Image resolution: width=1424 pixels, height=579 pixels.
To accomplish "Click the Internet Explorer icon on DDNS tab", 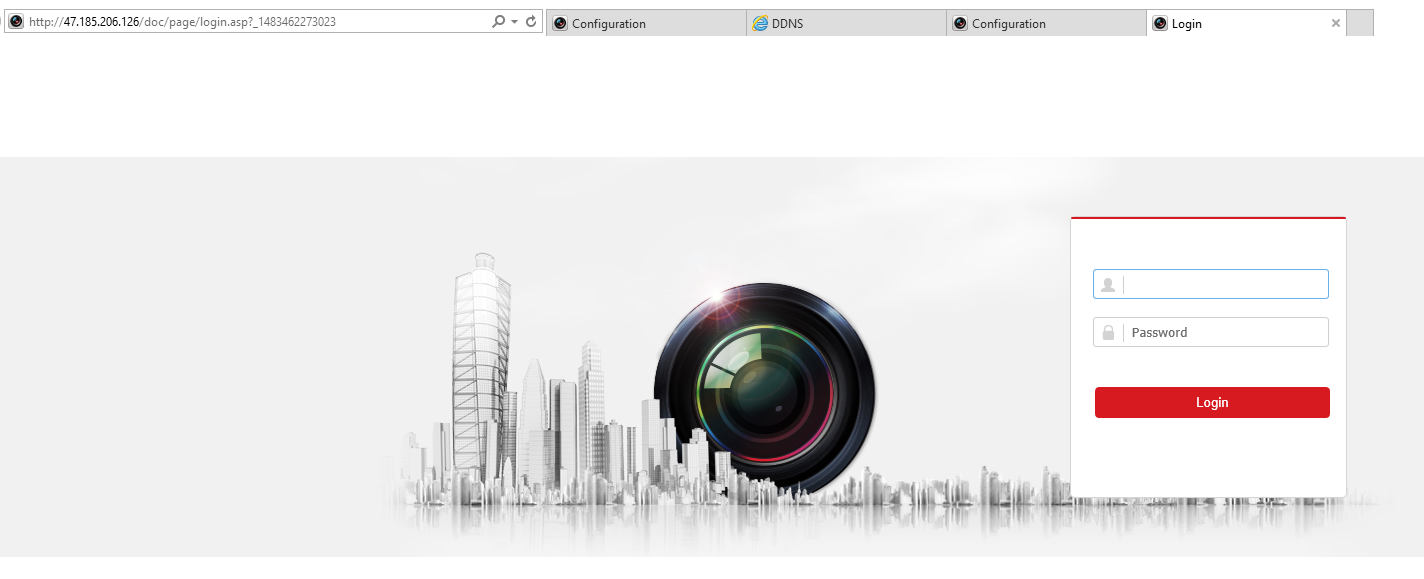I will pos(760,24).
